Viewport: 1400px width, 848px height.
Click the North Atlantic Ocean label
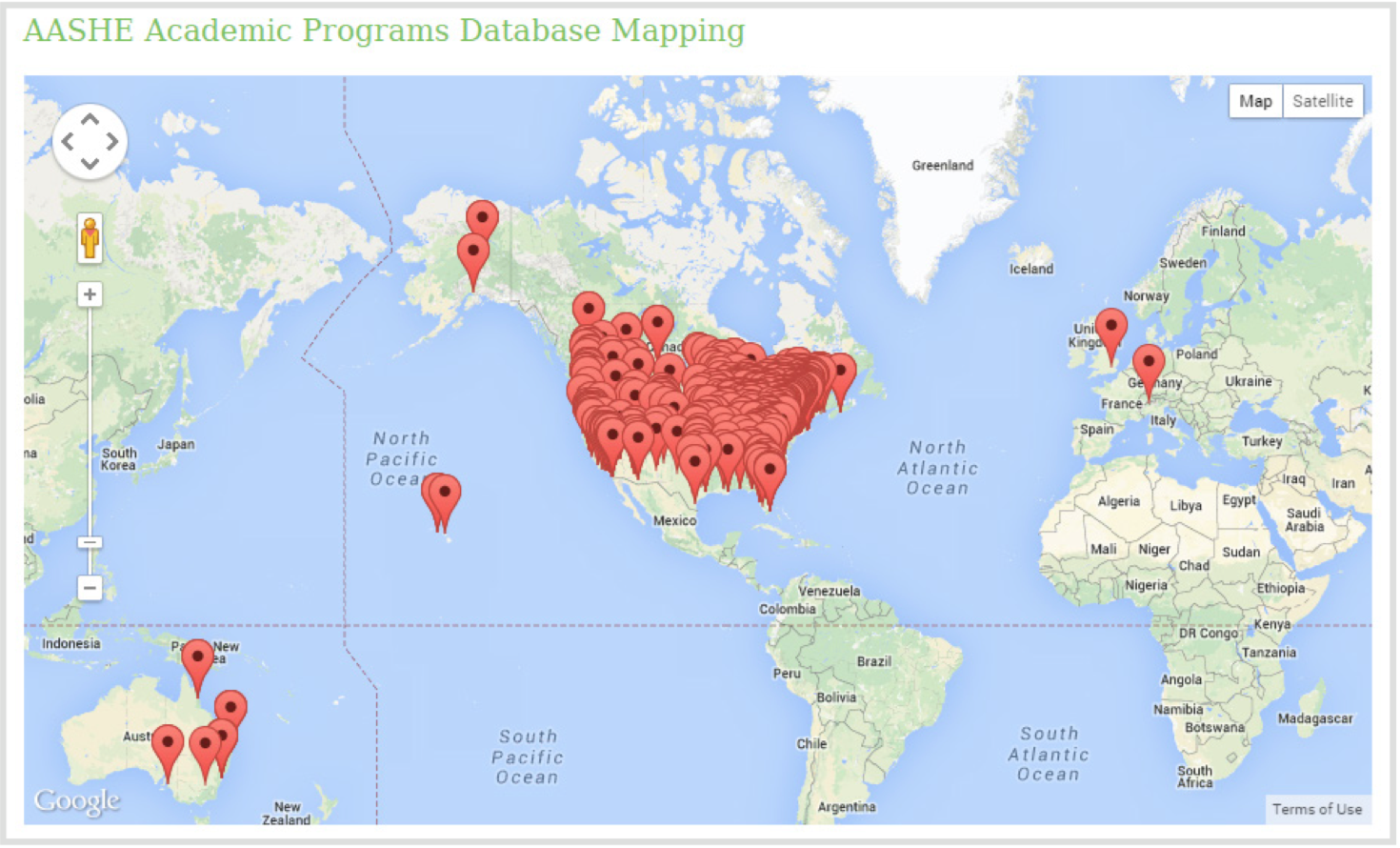pyautogui.click(x=937, y=468)
